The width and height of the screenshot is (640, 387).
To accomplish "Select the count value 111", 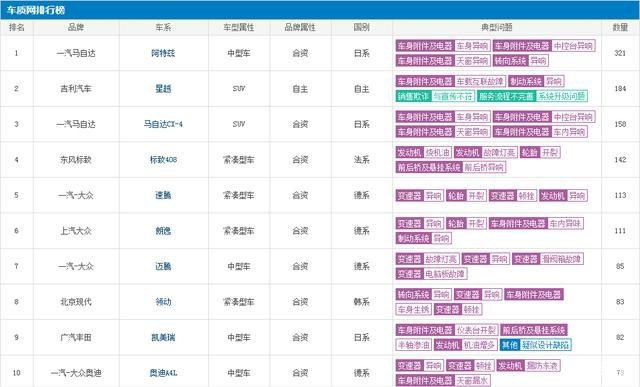I will coord(620,231).
